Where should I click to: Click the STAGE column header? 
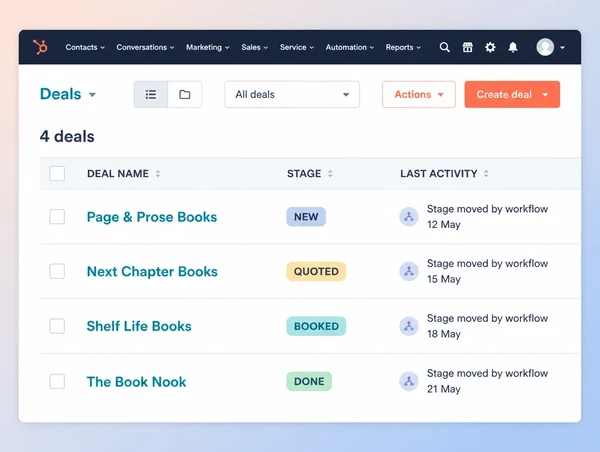pos(304,174)
